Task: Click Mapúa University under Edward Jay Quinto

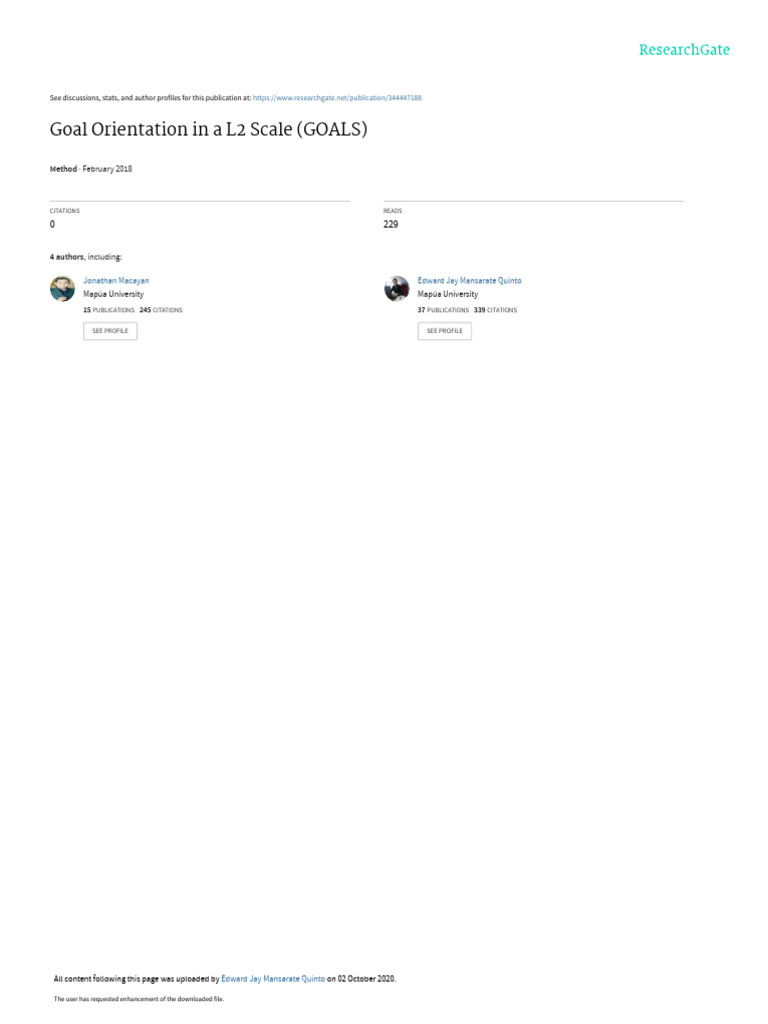Action: point(448,295)
